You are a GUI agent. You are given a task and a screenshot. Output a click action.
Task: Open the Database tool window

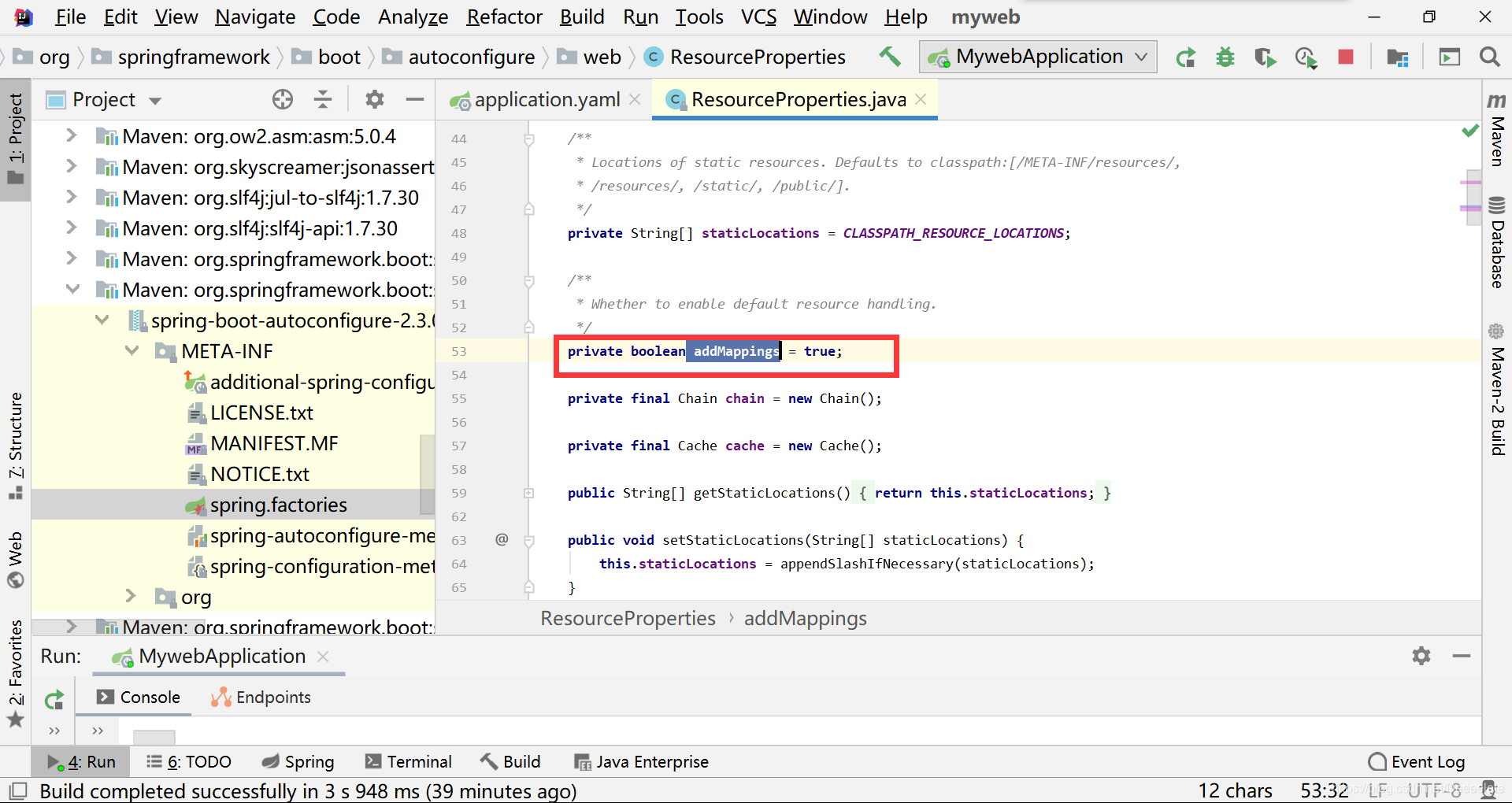(1497, 242)
